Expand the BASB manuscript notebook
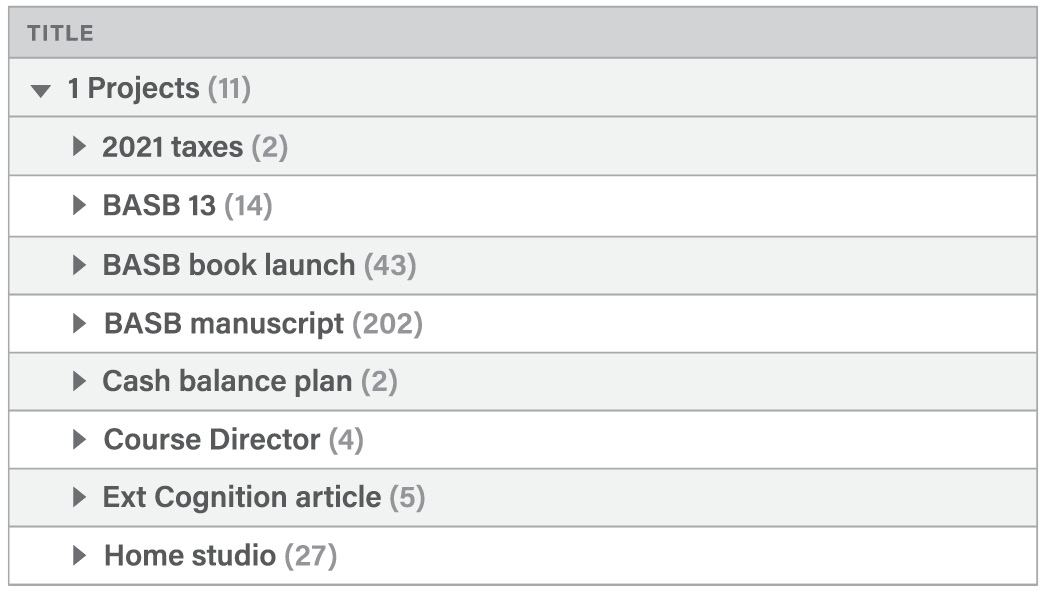1040x592 pixels. click(x=80, y=324)
